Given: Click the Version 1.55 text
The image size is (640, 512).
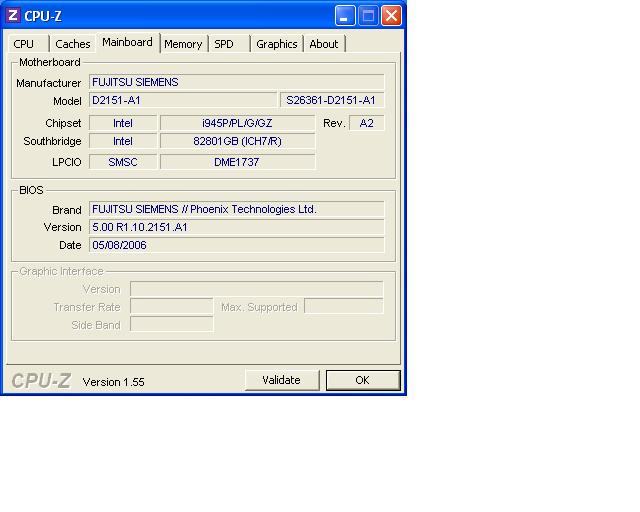Looking at the screenshot, I should click(113, 382).
